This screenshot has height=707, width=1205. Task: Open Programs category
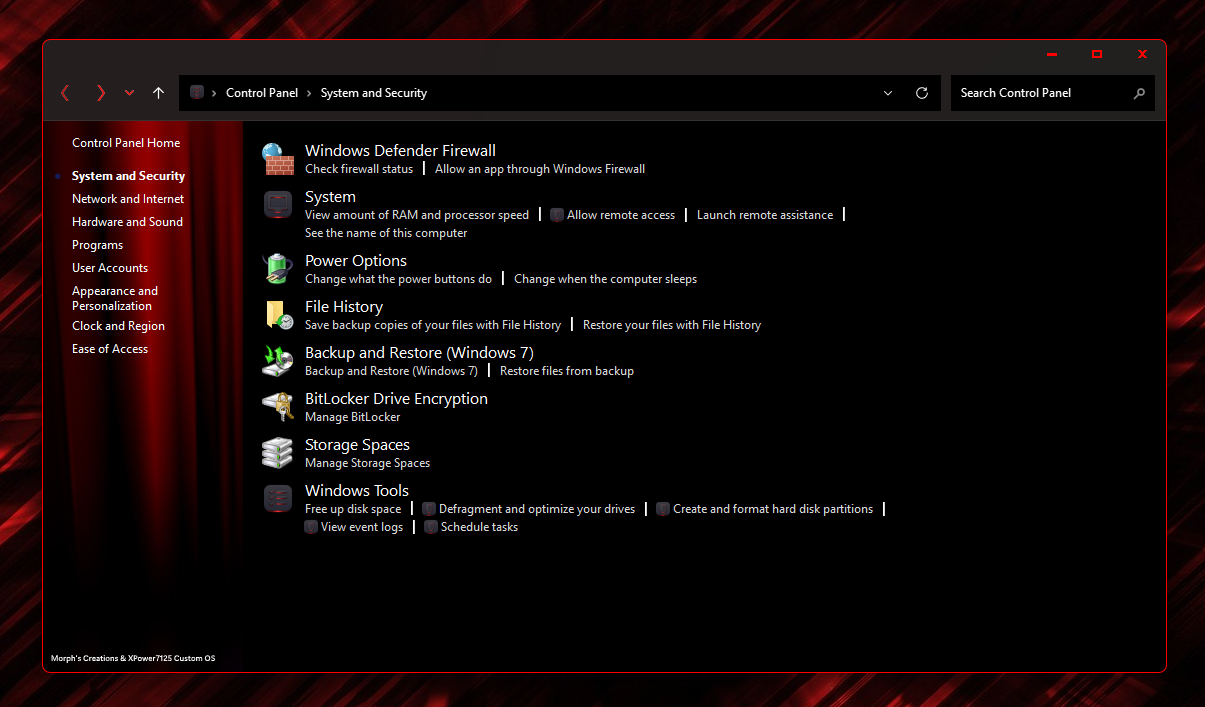click(x=97, y=245)
